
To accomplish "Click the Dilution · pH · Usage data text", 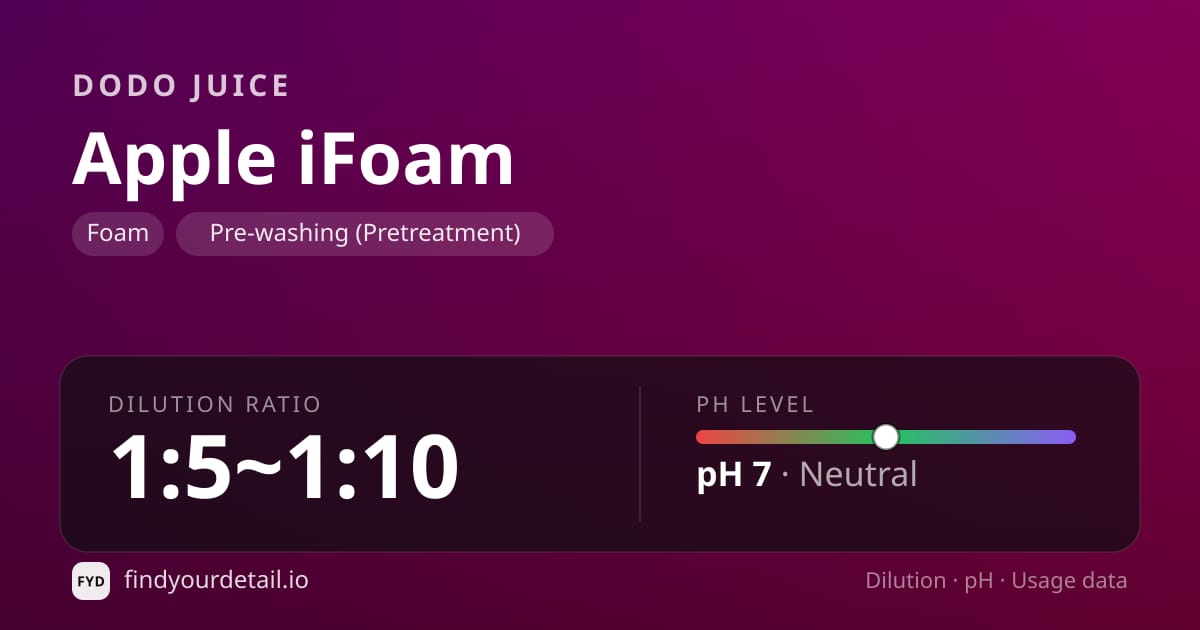I will (996, 580).
